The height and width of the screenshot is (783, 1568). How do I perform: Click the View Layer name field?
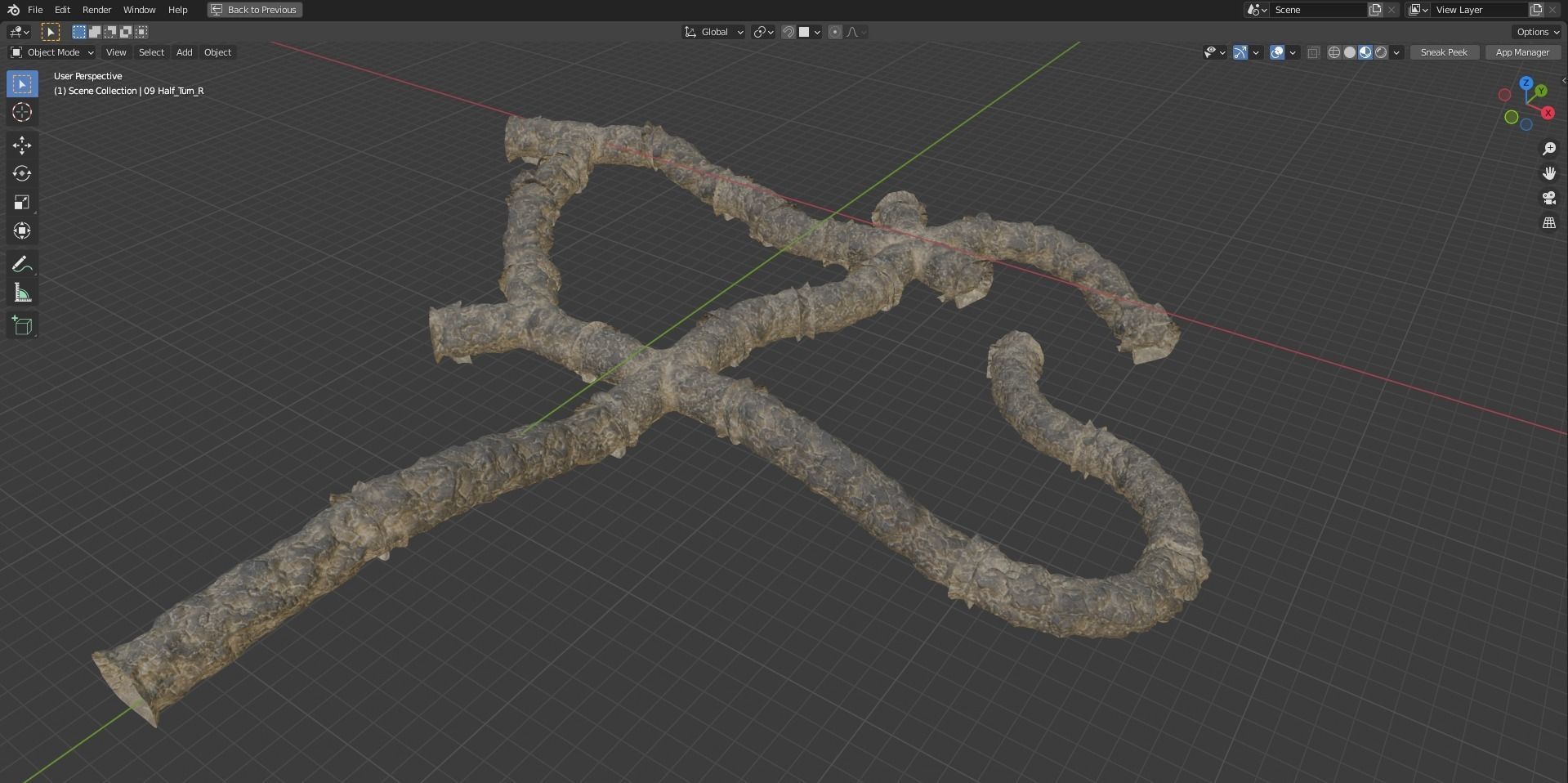coord(1480,10)
